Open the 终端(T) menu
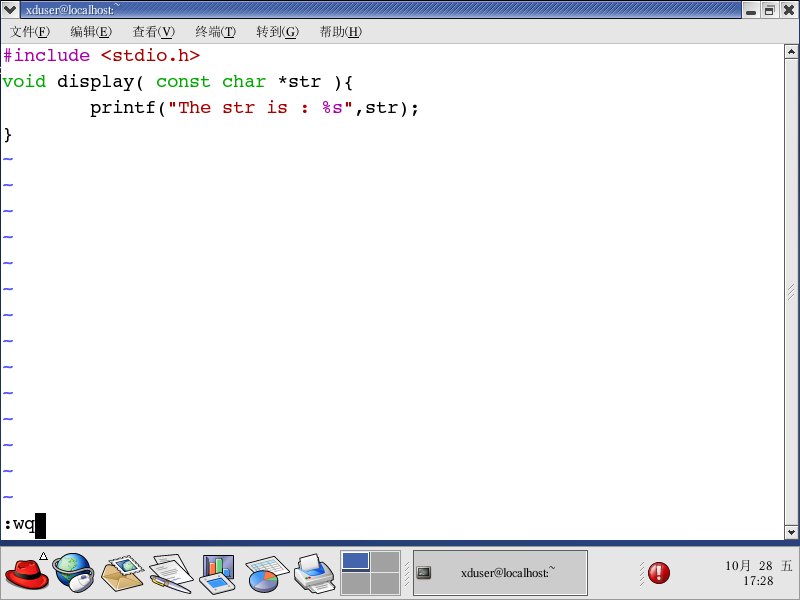 pyautogui.click(x=215, y=32)
